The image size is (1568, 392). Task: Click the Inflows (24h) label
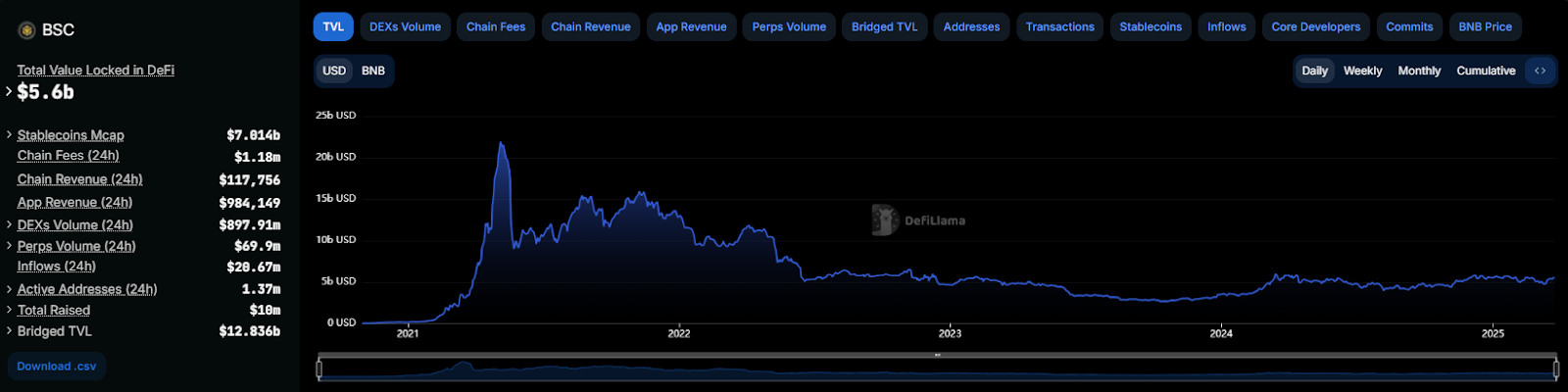[x=57, y=266]
